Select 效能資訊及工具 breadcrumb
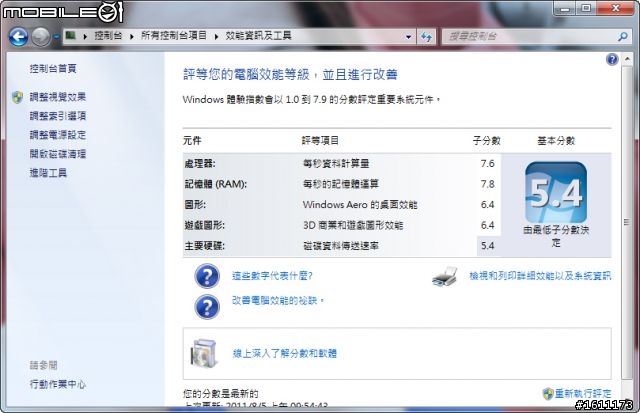The width and height of the screenshot is (640, 413). (258, 36)
